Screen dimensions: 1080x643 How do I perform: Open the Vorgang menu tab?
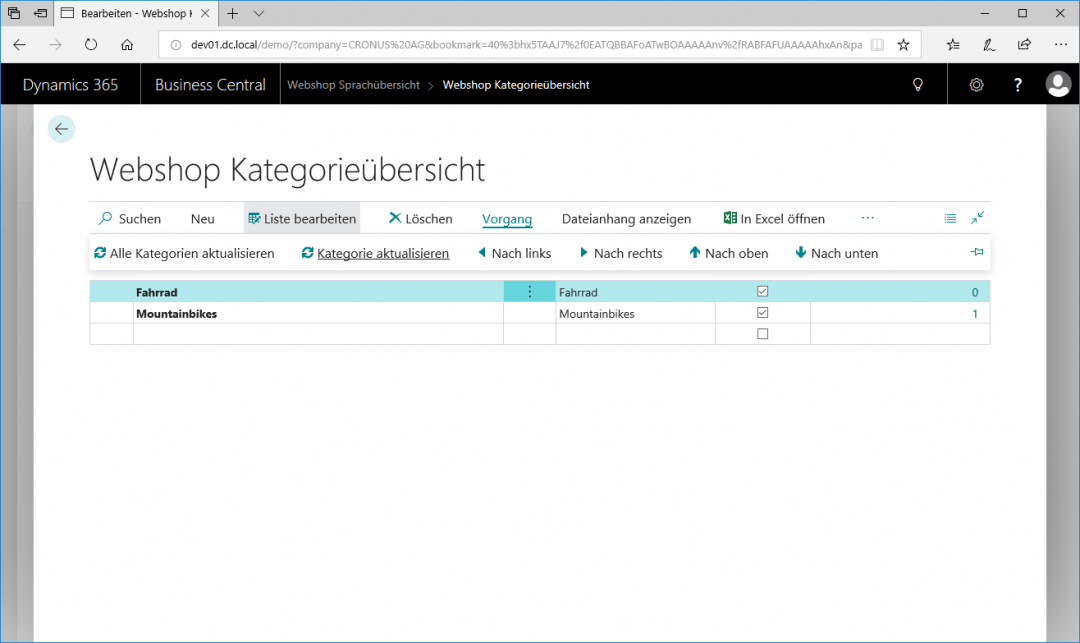click(x=507, y=219)
